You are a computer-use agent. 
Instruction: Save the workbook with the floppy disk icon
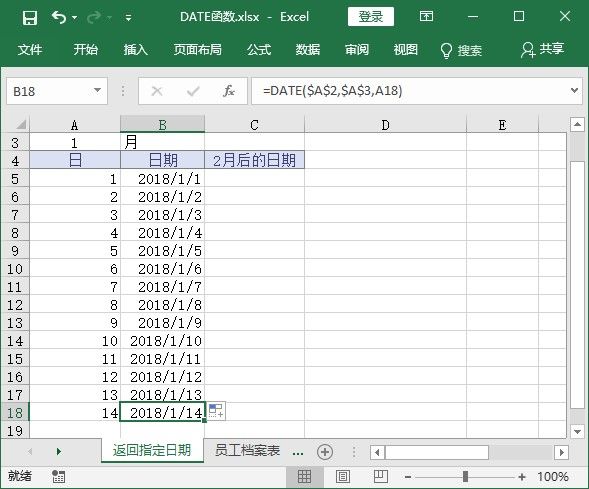[x=30, y=17]
